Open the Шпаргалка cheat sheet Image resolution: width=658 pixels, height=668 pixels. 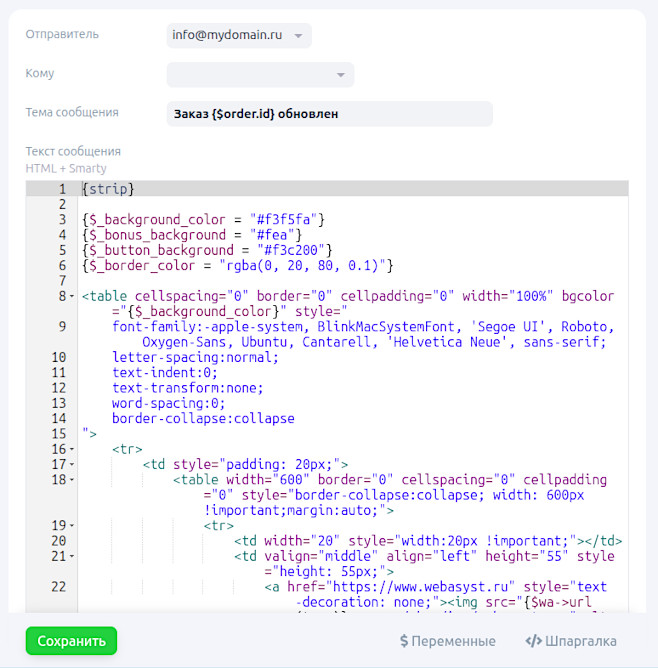(x=571, y=641)
